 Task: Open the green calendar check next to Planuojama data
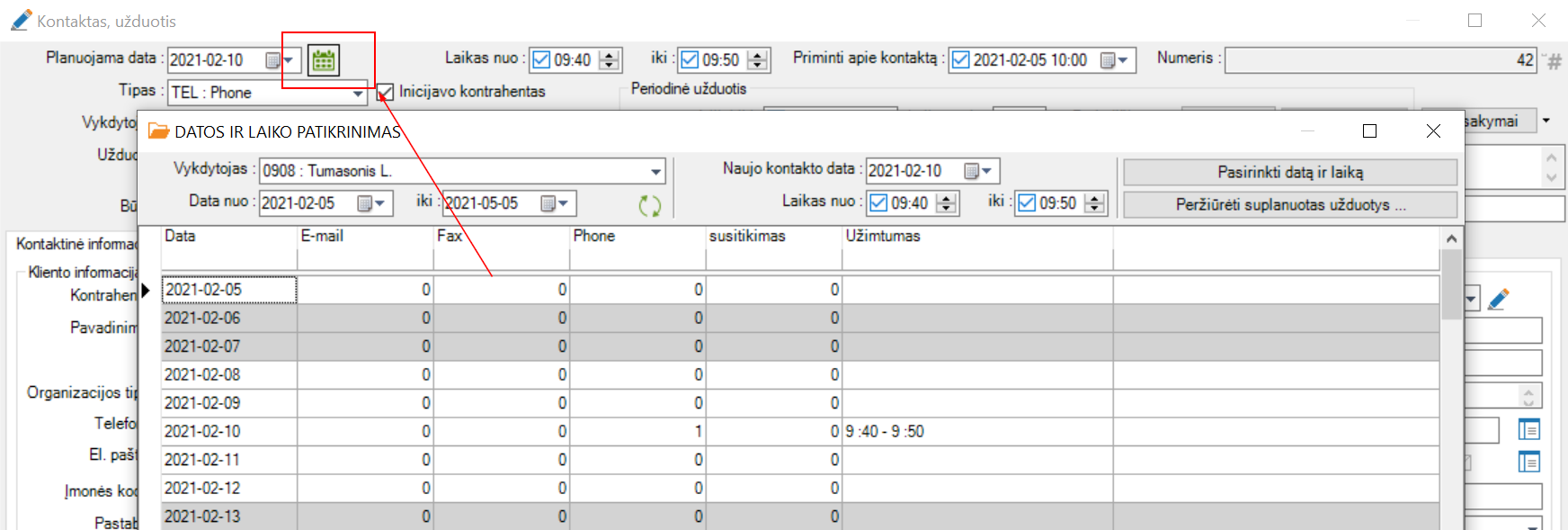[x=324, y=60]
